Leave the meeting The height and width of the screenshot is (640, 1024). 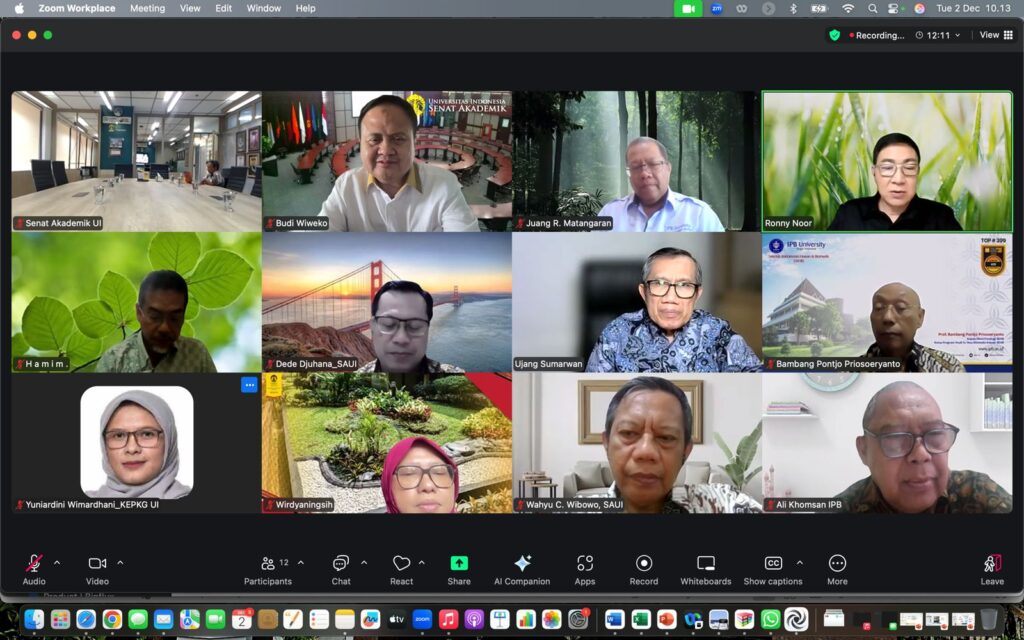pos(992,566)
